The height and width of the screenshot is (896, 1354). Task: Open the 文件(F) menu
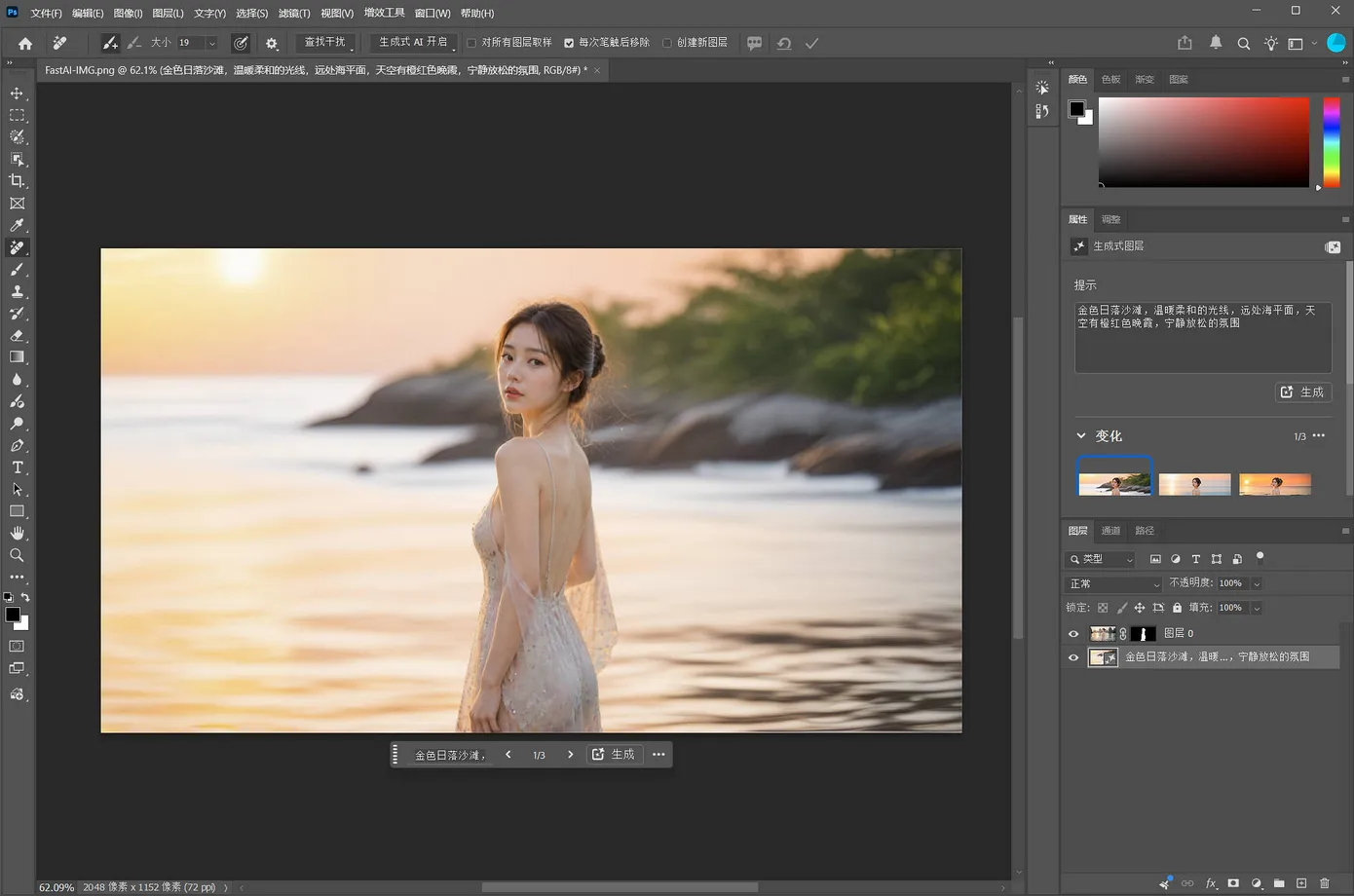[x=46, y=13]
